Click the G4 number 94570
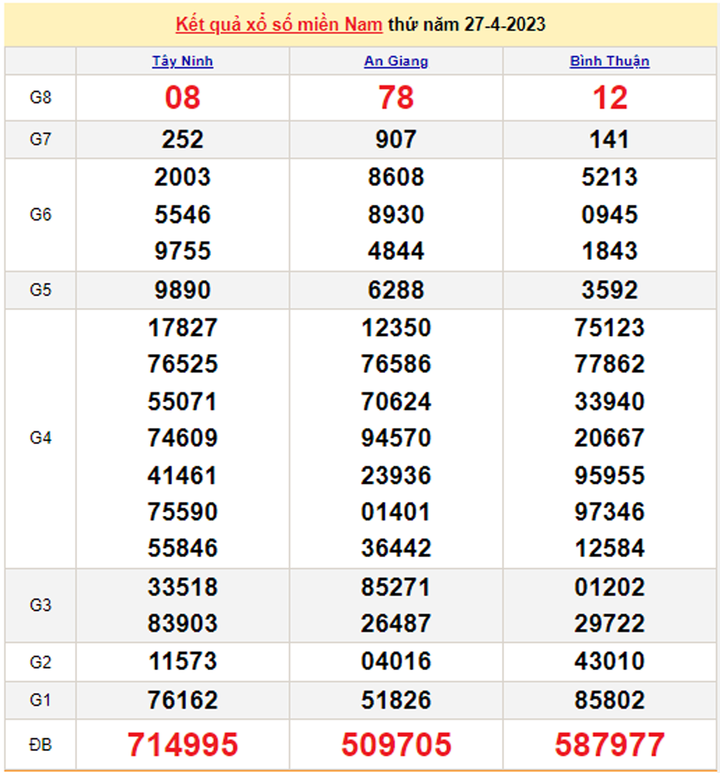Image resolution: width=720 pixels, height=773 pixels. point(396,438)
